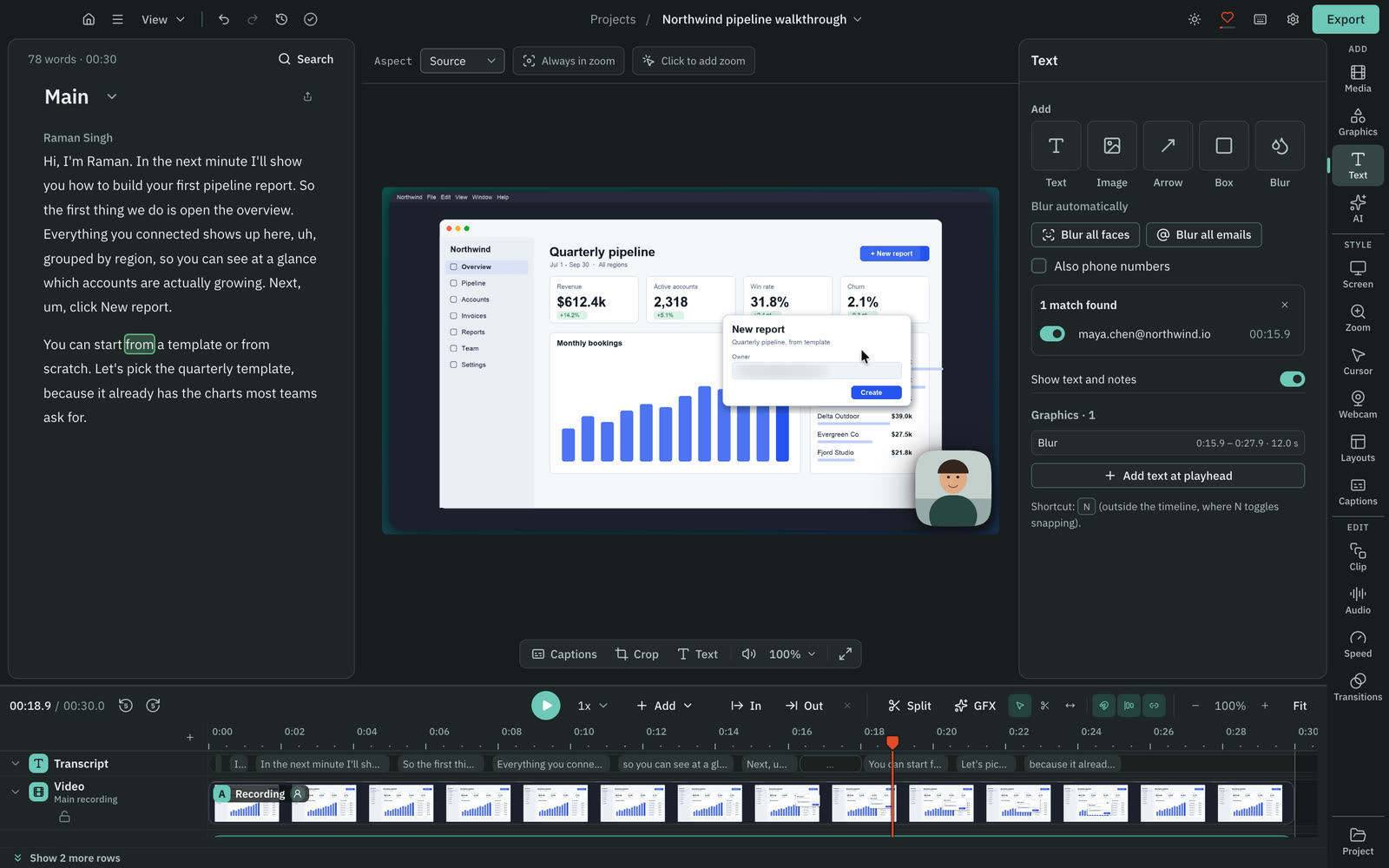Image resolution: width=1389 pixels, height=868 pixels.
Task: Toggle blur for maya.chen@northwind.io match
Action: (x=1052, y=334)
